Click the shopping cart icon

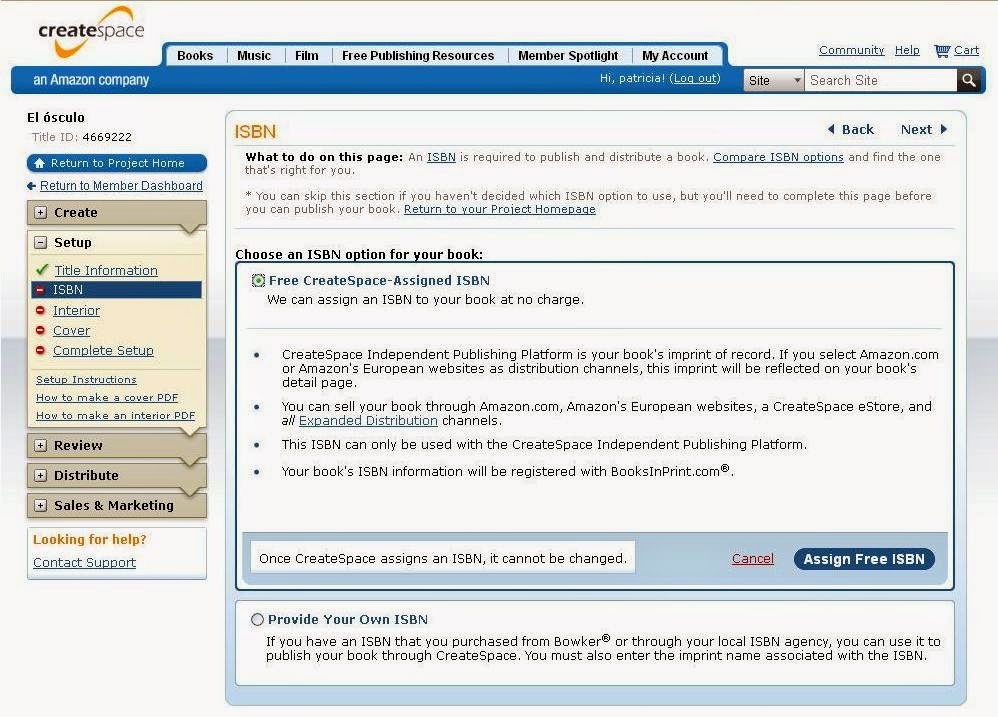942,50
